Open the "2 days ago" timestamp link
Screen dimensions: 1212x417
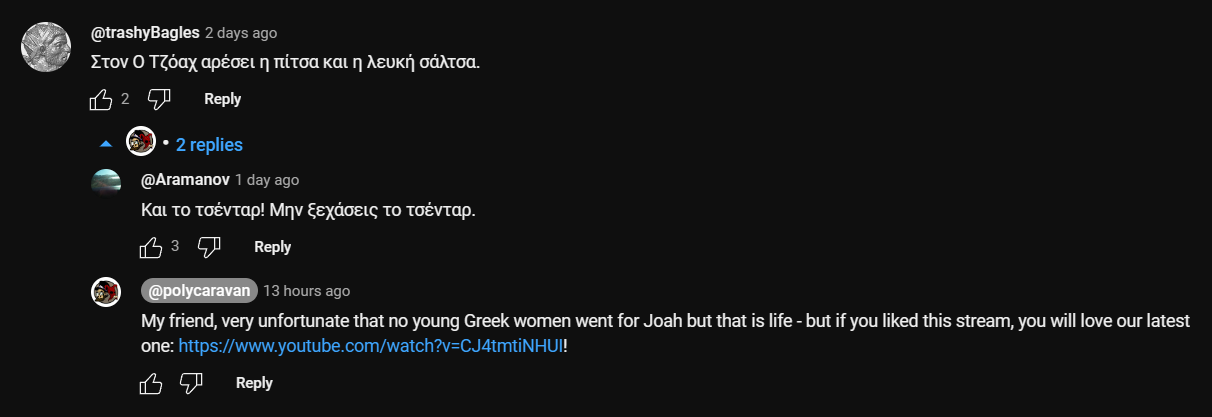coord(241,33)
